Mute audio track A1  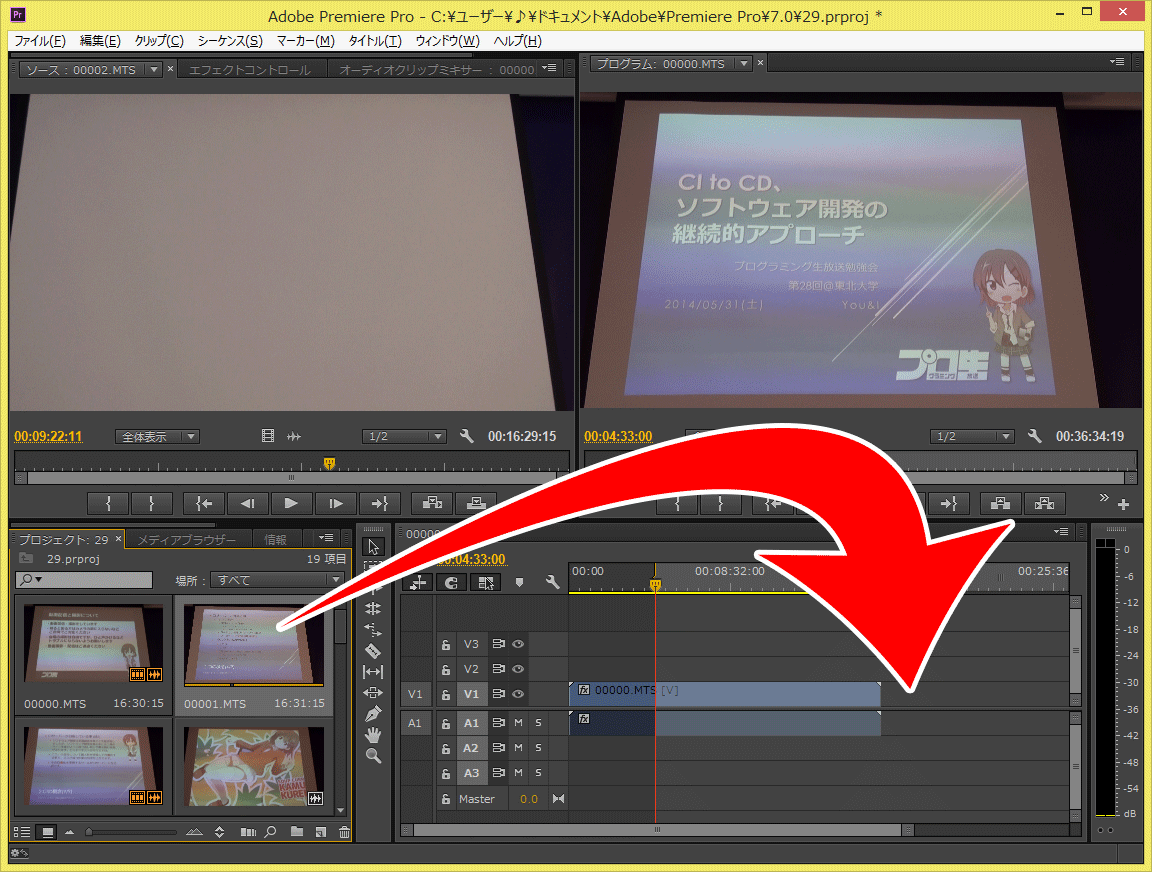point(518,722)
